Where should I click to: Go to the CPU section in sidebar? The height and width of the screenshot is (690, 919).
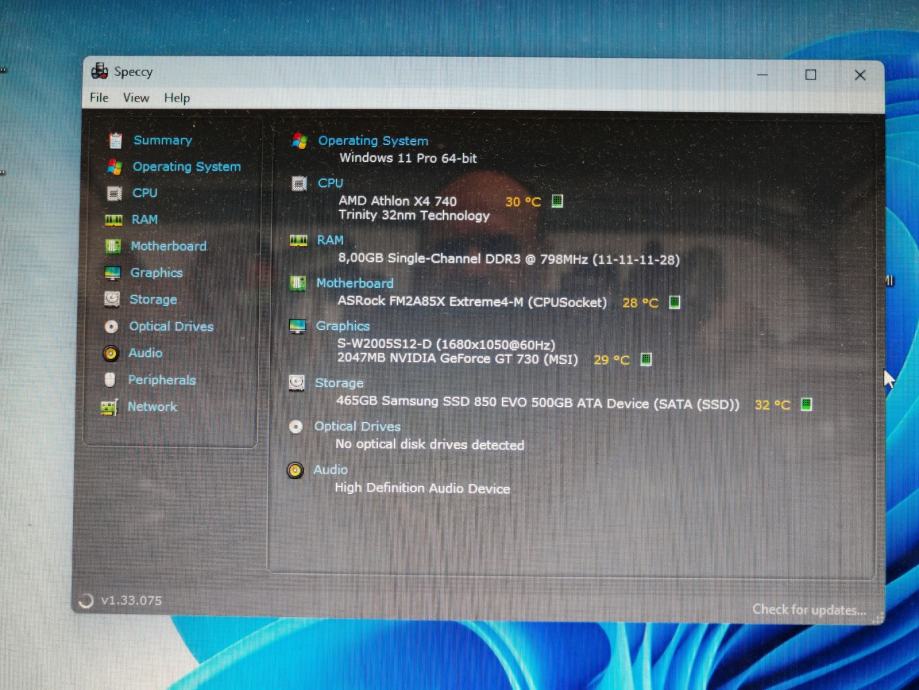(145, 193)
